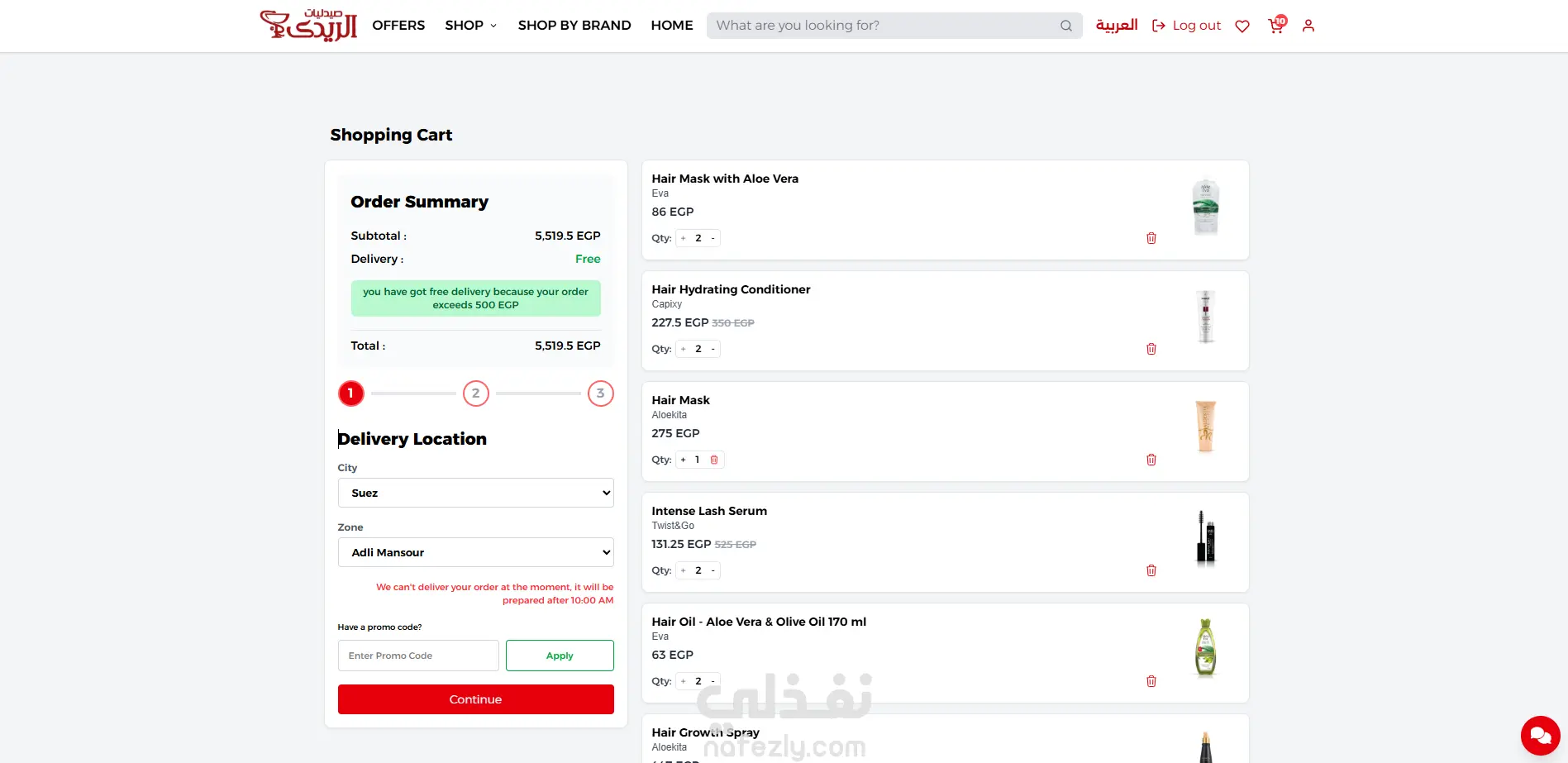Open the Aloekita Hair Mask product image
1568x763 pixels.
click(x=1206, y=427)
